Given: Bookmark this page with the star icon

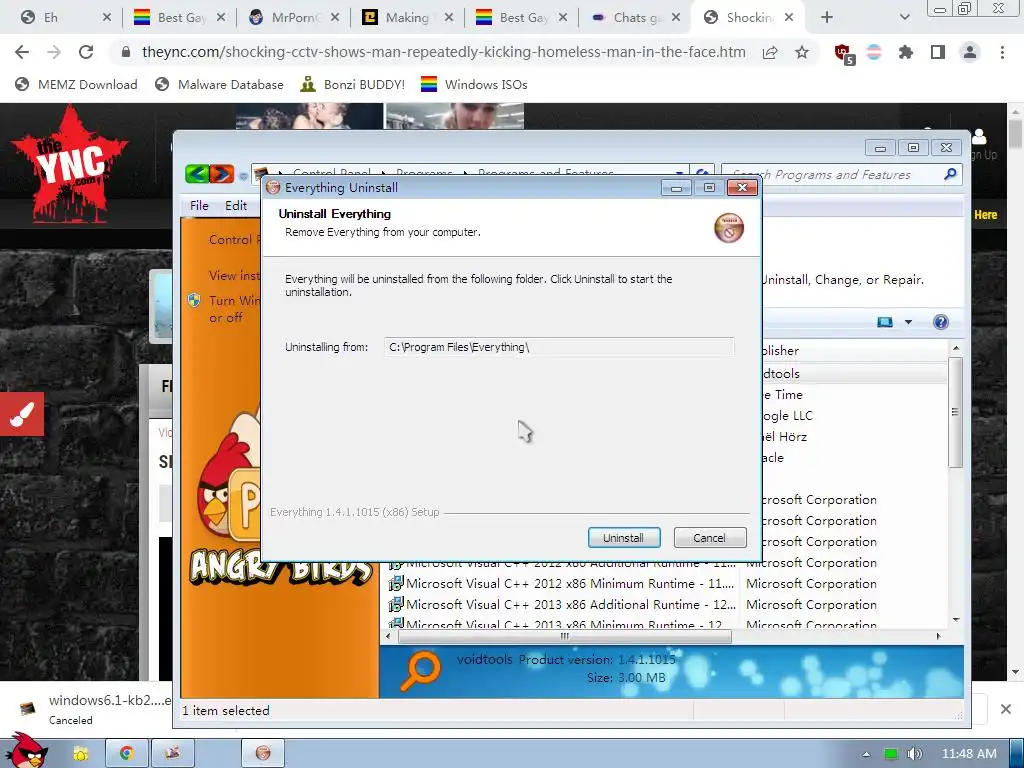Looking at the screenshot, I should click(x=802, y=52).
